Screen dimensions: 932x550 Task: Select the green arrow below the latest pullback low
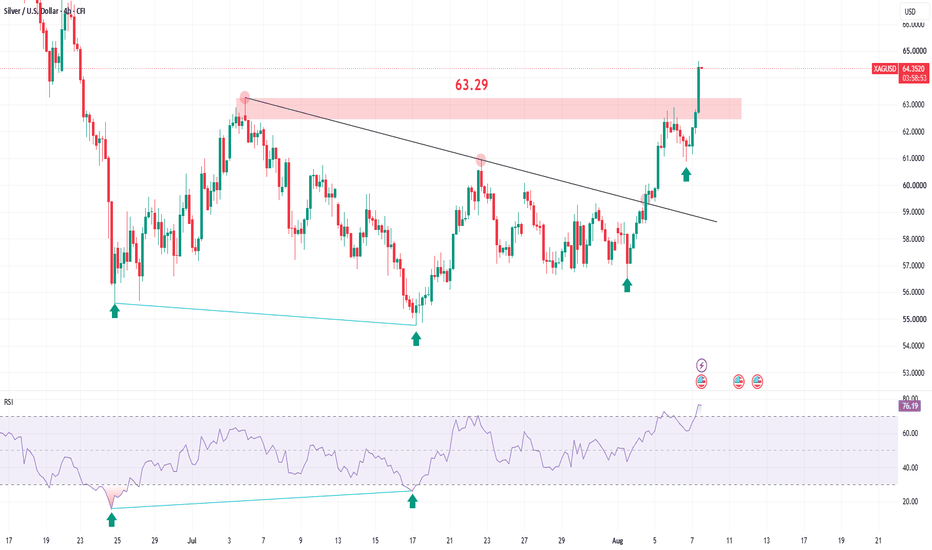point(686,174)
